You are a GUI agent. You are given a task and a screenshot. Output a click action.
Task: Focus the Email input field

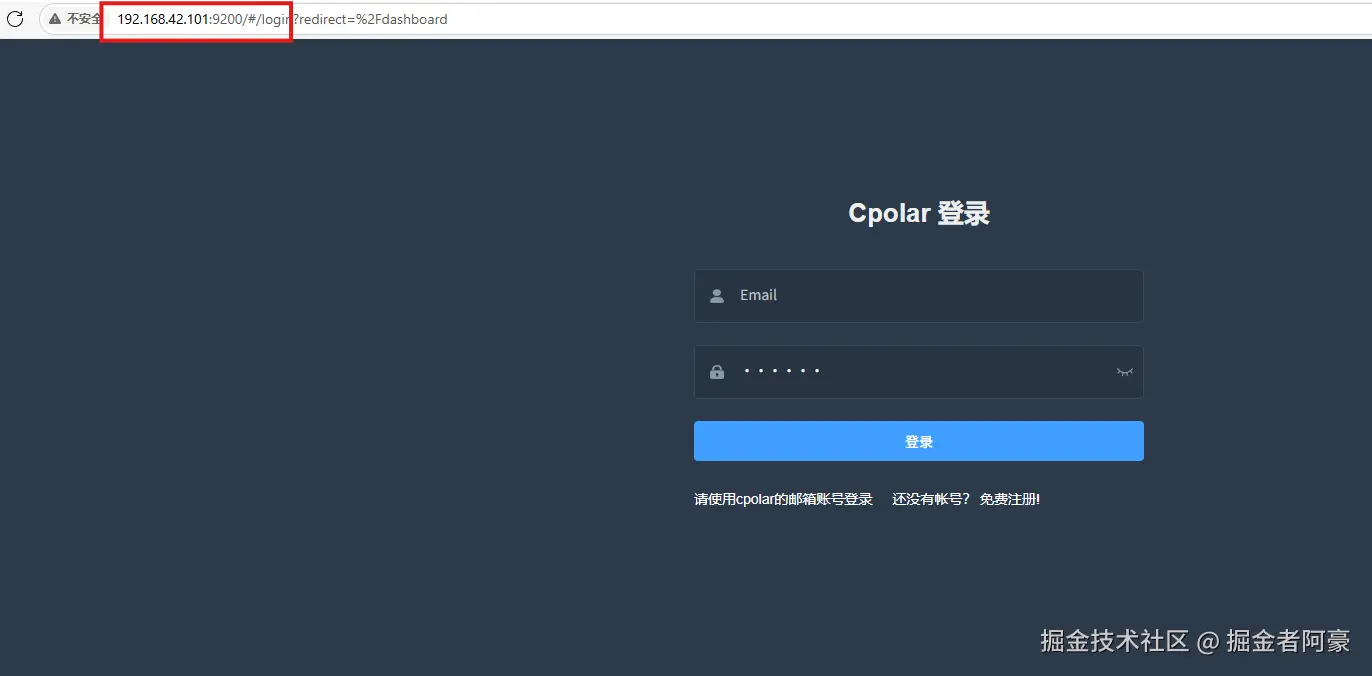click(x=918, y=296)
